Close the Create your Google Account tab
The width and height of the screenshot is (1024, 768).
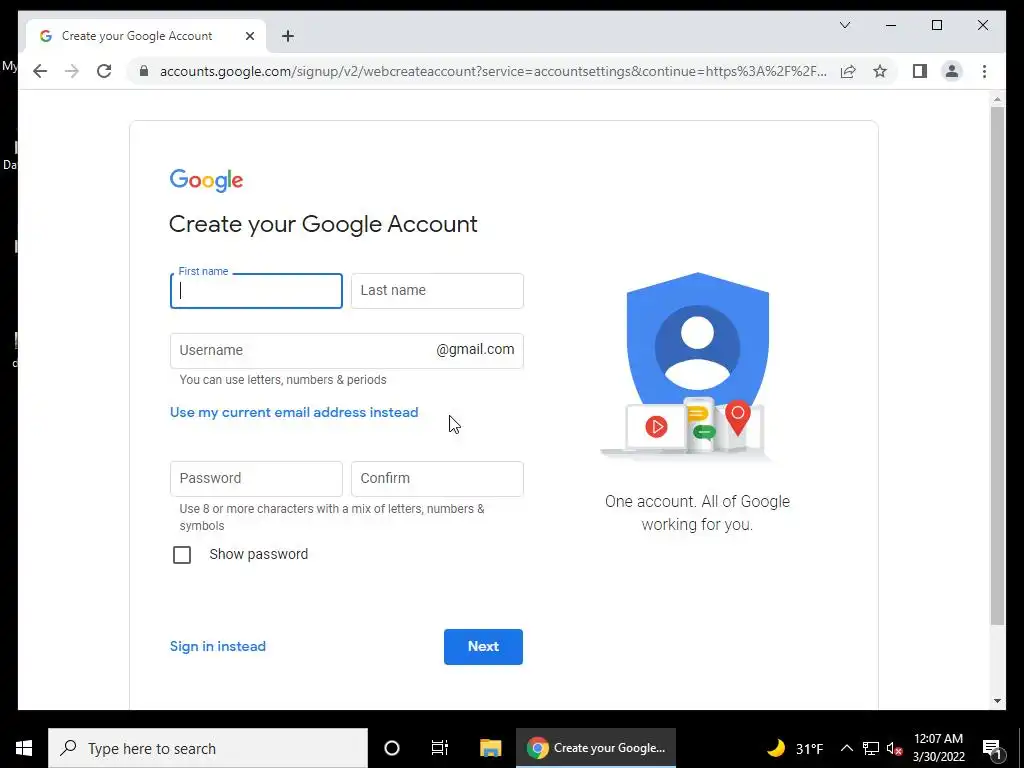tap(249, 36)
